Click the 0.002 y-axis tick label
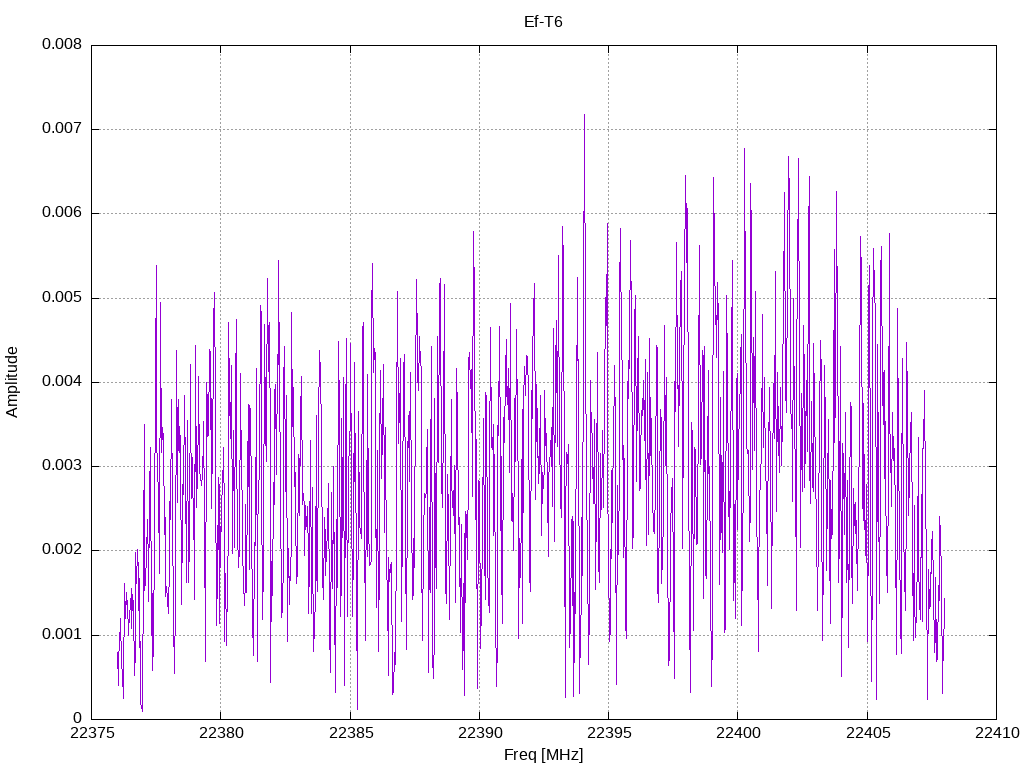This screenshot has width=1024, height=768. tap(62, 550)
